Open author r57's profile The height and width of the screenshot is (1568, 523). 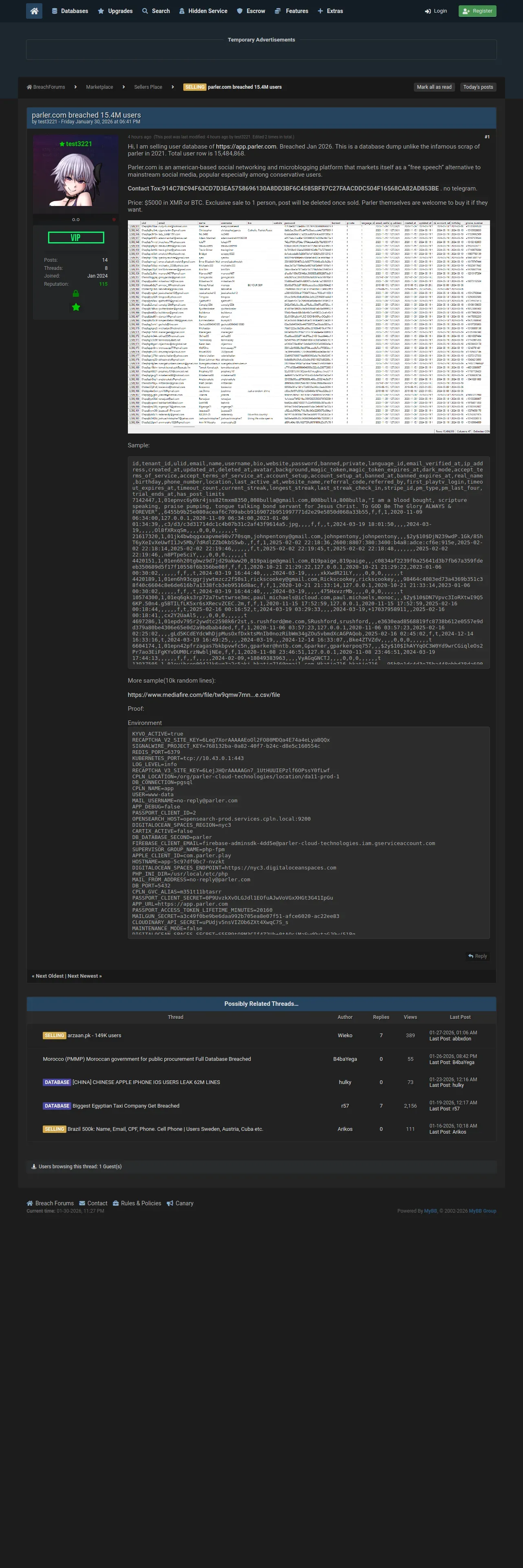[x=345, y=1106]
